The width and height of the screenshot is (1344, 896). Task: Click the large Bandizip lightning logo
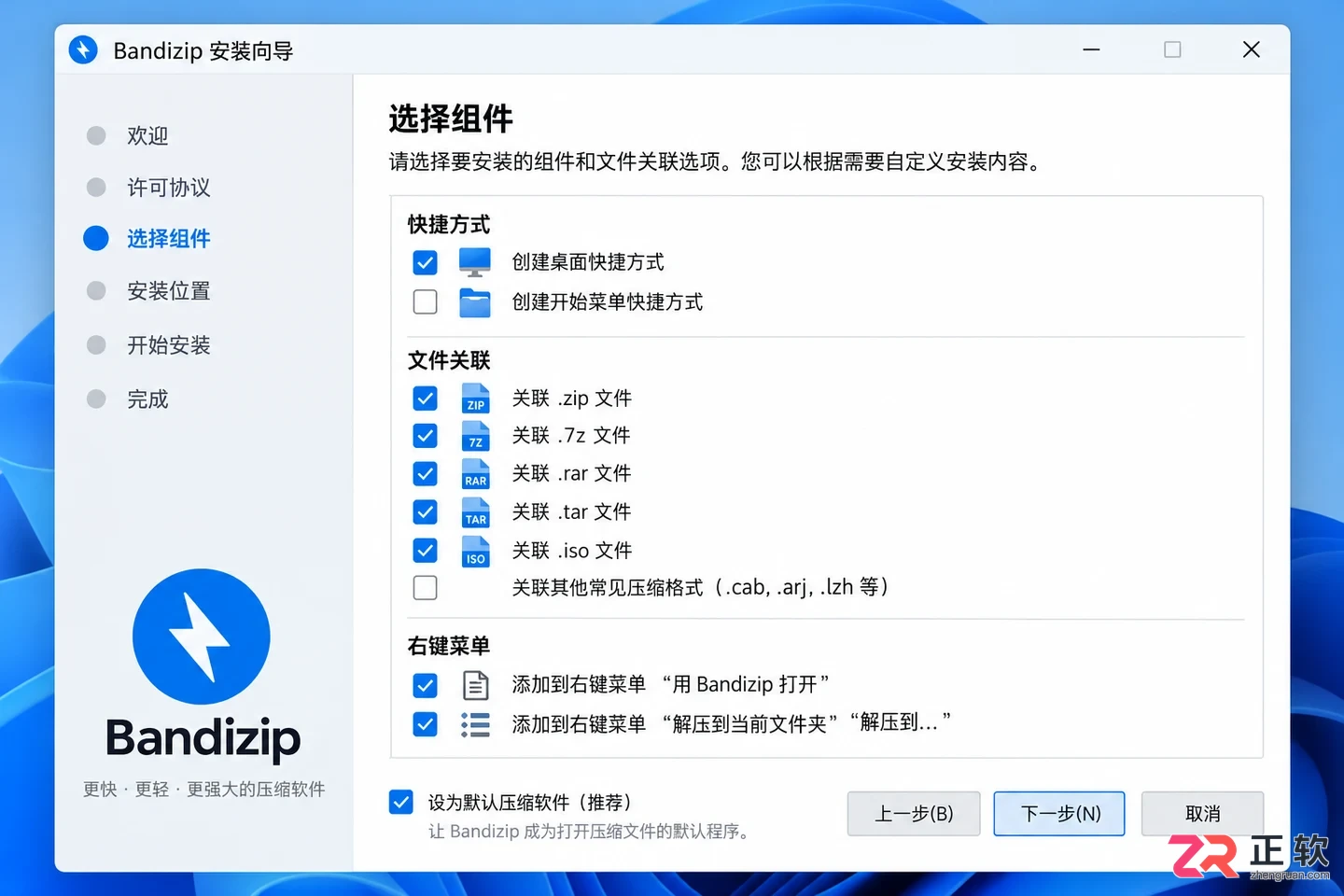202,637
